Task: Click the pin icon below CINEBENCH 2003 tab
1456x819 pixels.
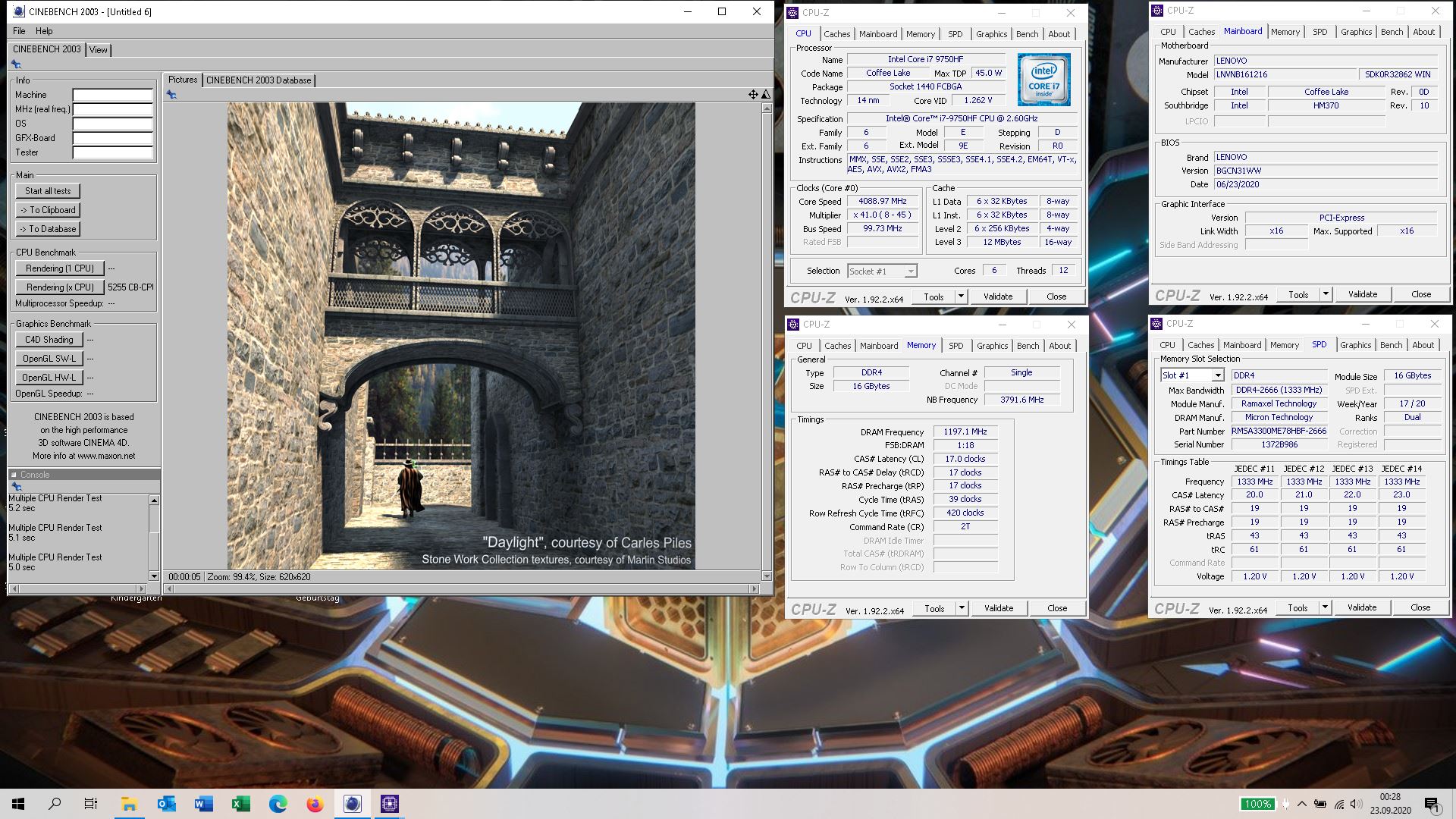Action: pyautogui.click(x=16, y=64)
